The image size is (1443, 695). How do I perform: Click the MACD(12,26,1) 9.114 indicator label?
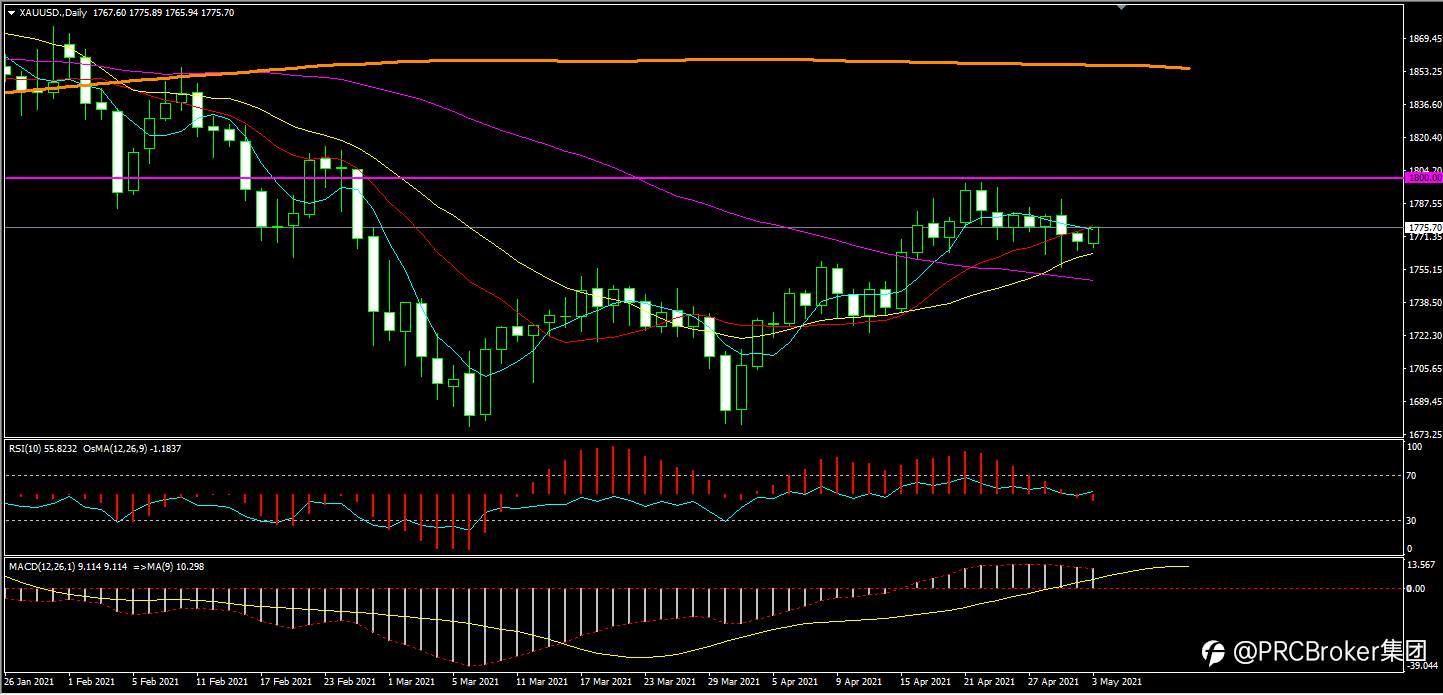(x=68, y=567)
